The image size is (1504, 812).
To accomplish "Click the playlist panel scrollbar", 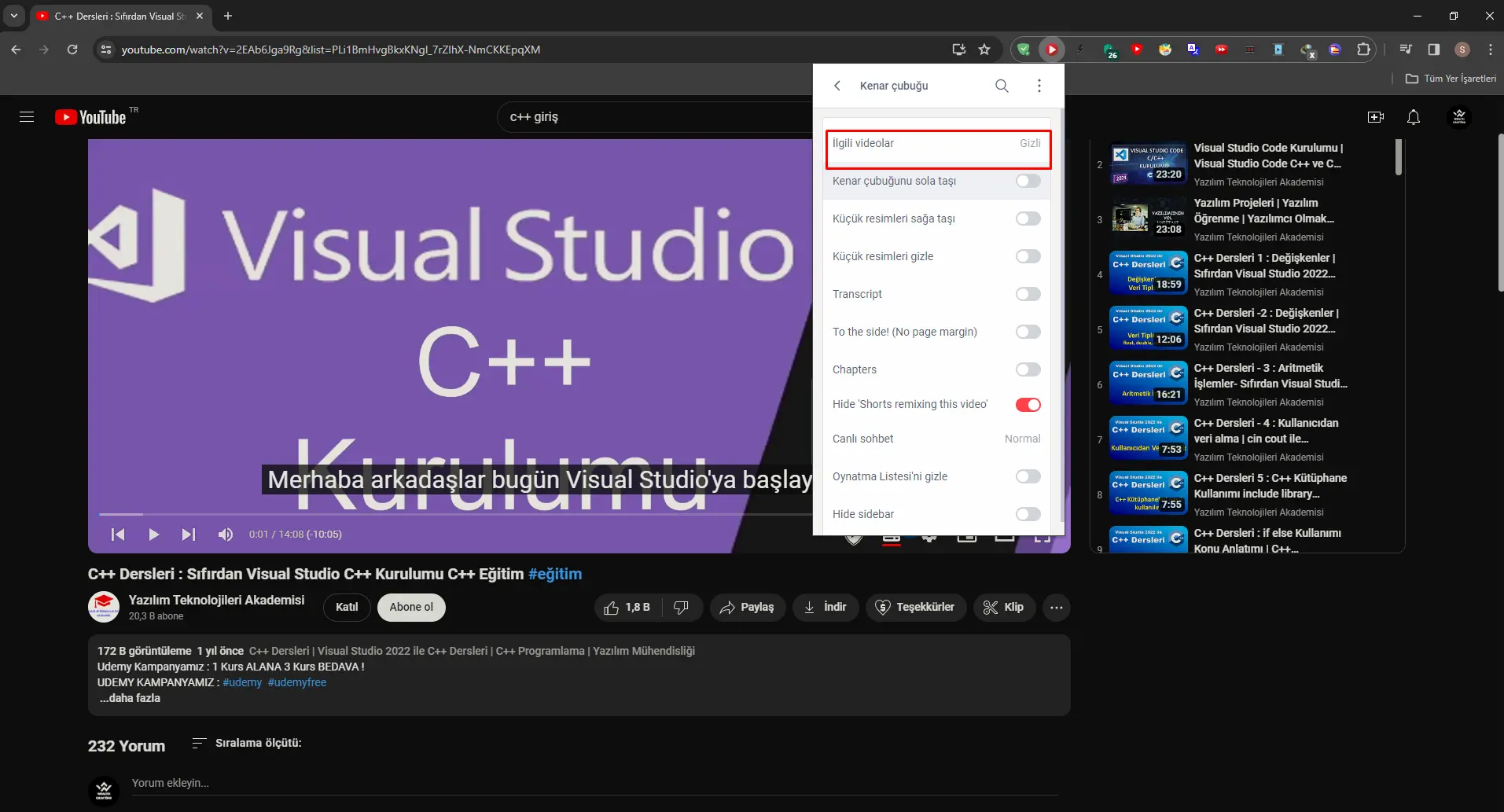I will click(1399, 157).
